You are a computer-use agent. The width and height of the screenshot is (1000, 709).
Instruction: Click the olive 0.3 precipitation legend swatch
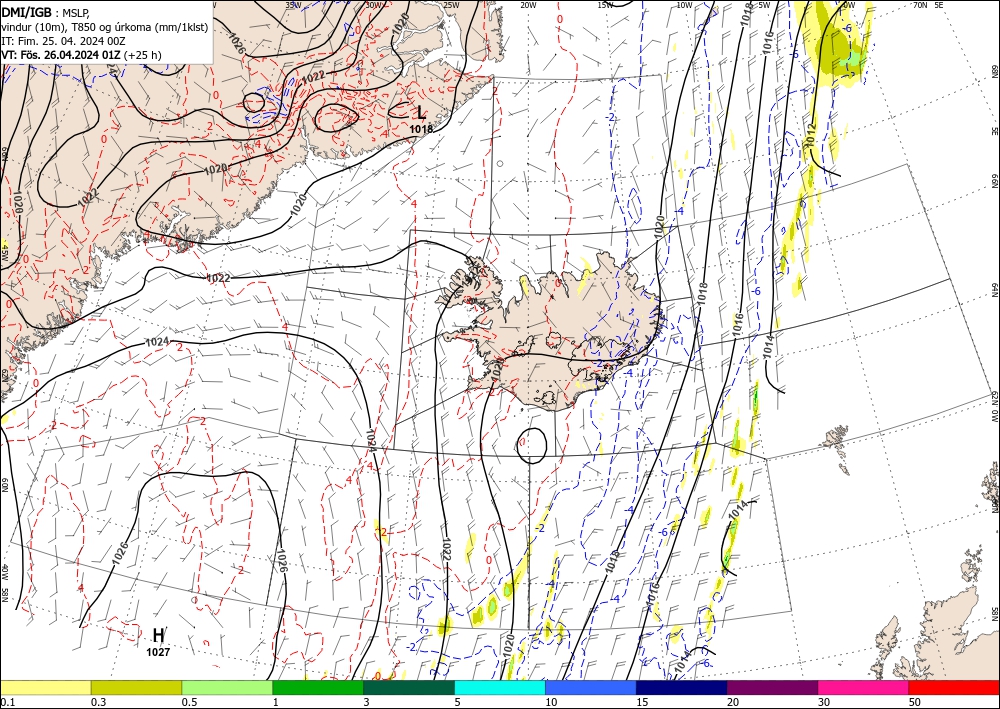136,687
